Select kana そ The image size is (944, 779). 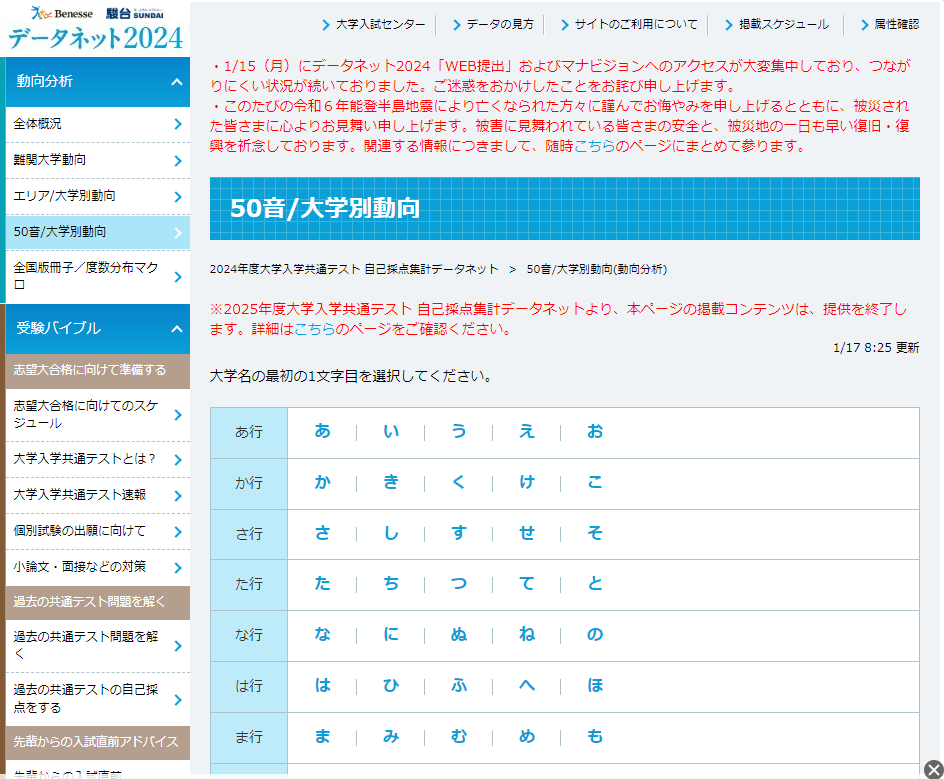(x=595, y=533)
